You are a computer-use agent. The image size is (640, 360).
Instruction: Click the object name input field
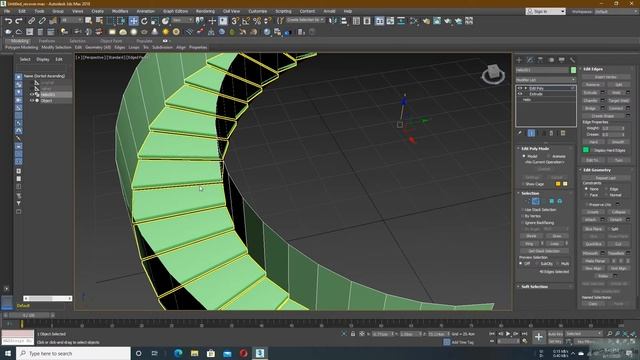pos(542,70)
